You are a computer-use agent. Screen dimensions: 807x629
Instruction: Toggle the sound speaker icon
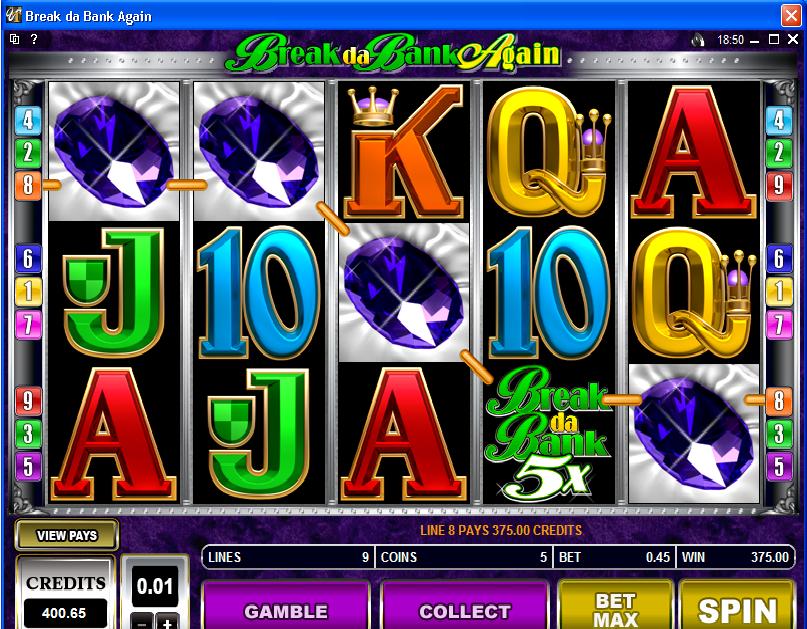pos(698,40)
